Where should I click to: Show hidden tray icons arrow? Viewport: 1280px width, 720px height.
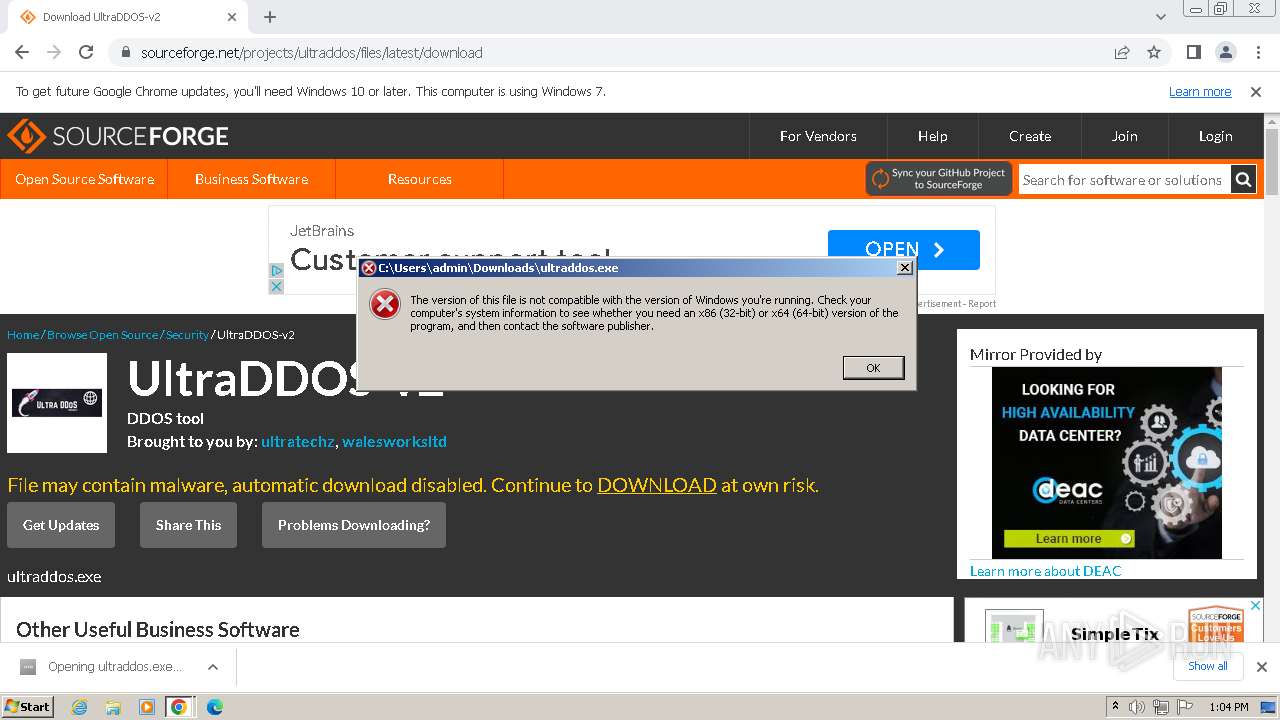pyautogui.click(x=1115, y=707)
